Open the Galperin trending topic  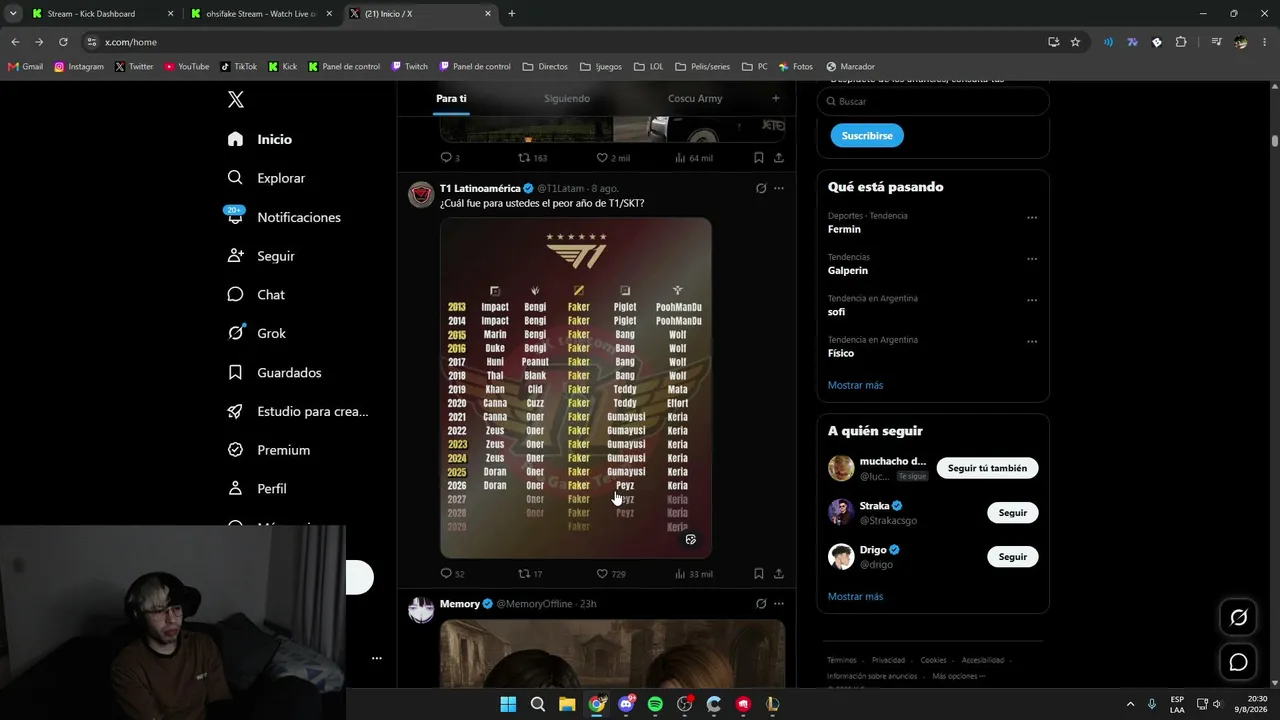[848, 270]
